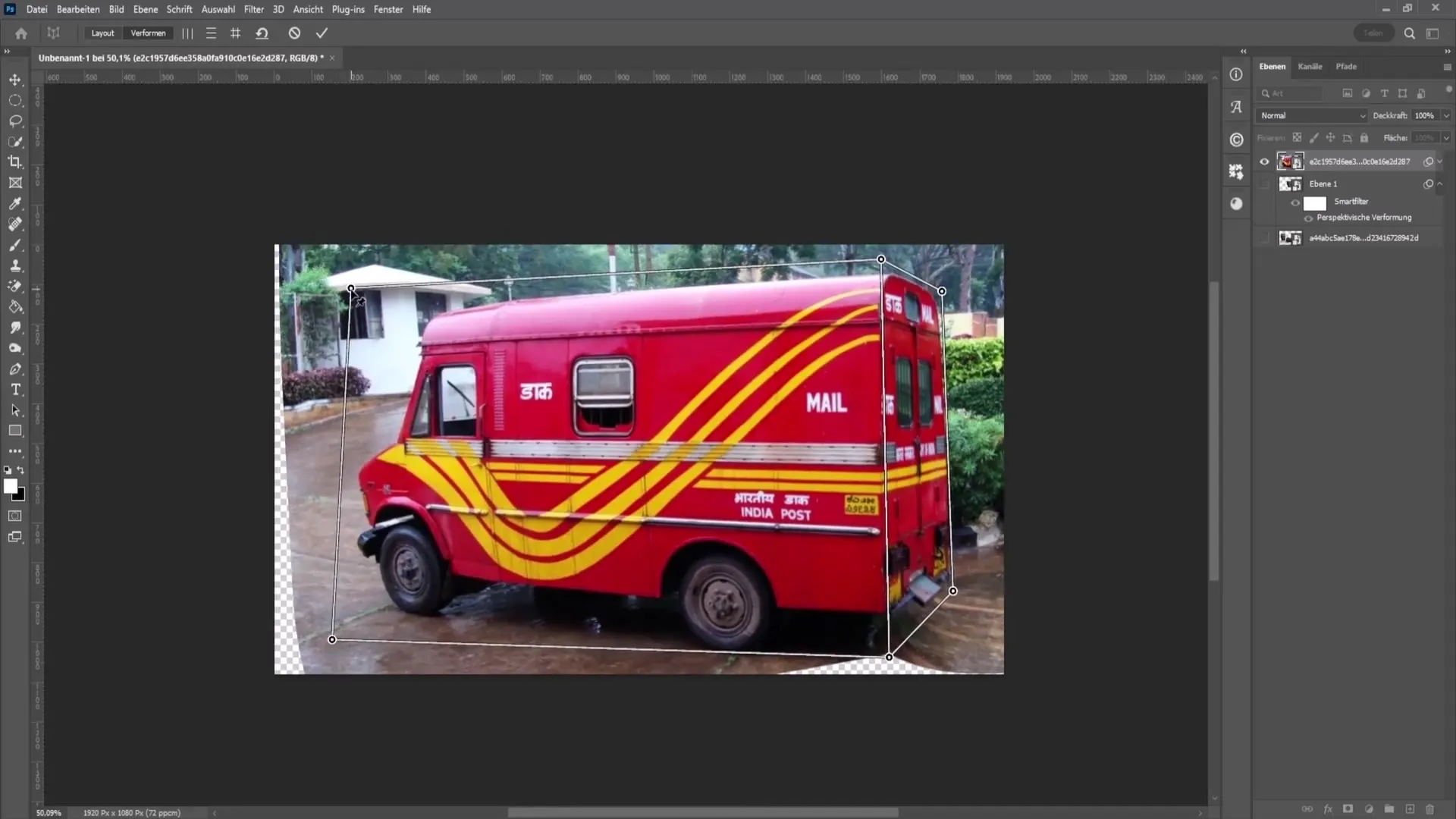This screenshot has width=1456, height=819.
Task: Open the Libraries panel icon
Action: tap(1236, 140)
